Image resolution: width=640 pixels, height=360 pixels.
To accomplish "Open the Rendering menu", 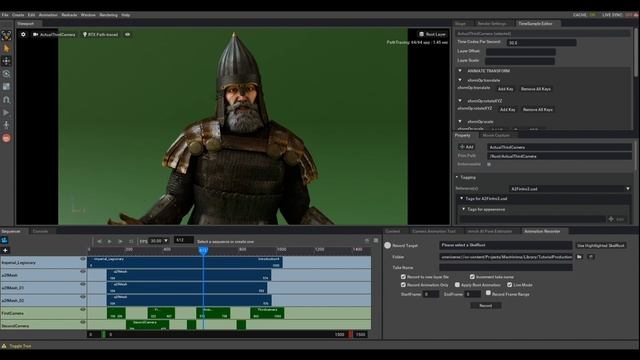I will point(108,15).
